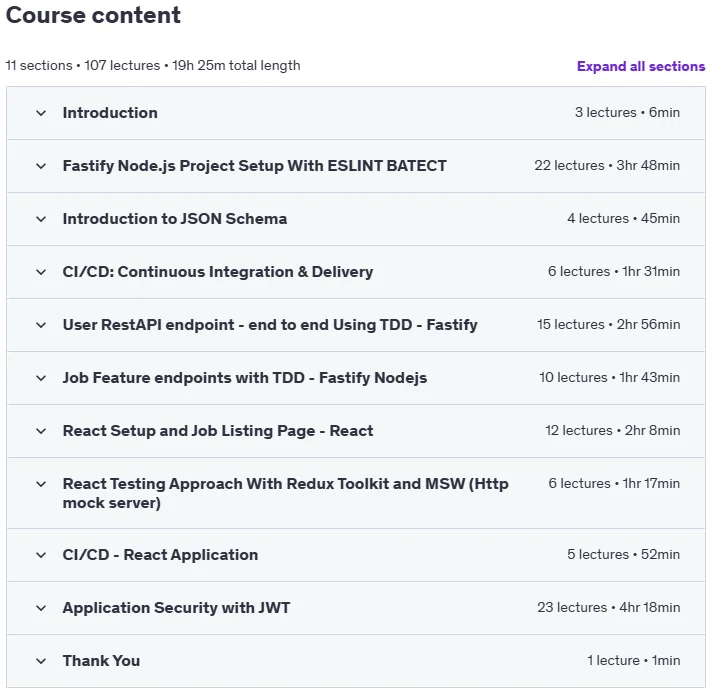Screen dimensions: 711x697
Task: Click the 23 lectures 4hr 18min label
Action: pyautogui.click(x=609, y=608)
